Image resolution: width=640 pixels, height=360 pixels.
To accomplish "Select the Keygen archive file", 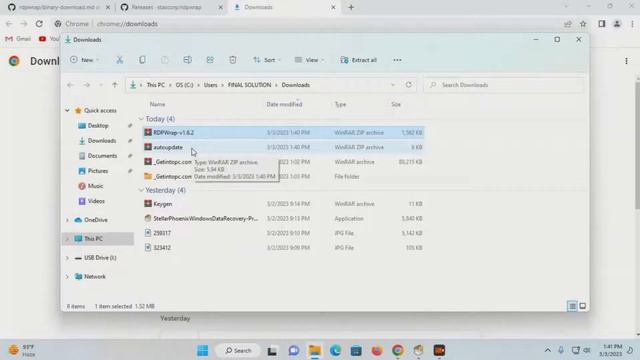I will (283, 204).
